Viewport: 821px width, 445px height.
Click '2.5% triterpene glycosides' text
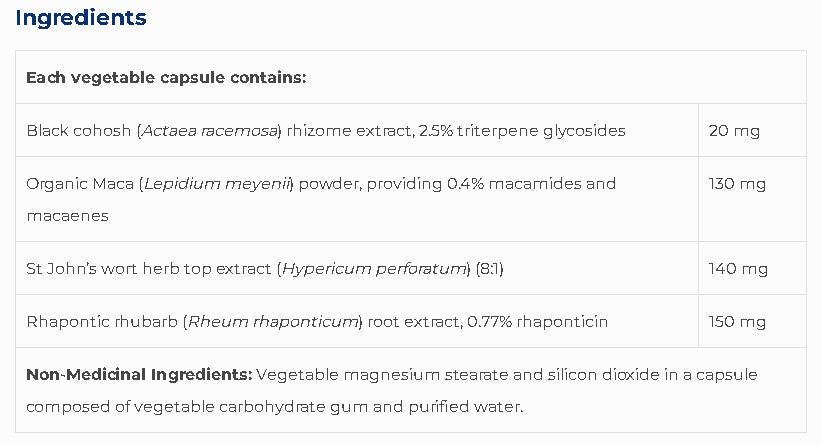click(527, 131)
